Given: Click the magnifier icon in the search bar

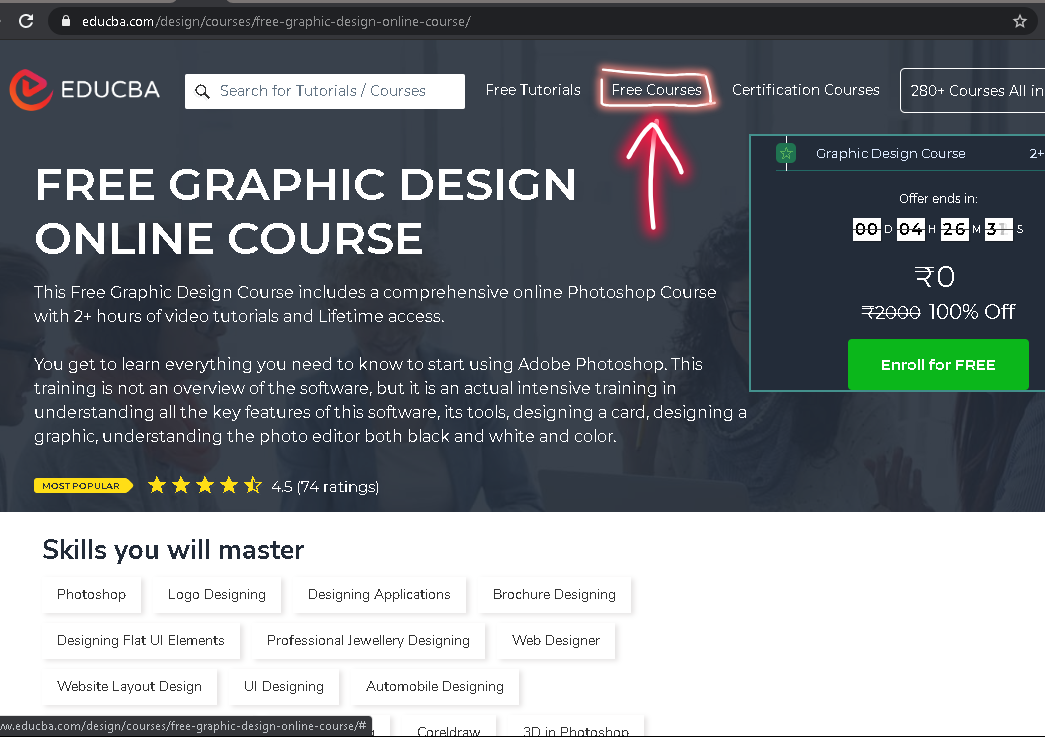Looking at the screenshot, I should coord(202,91).
